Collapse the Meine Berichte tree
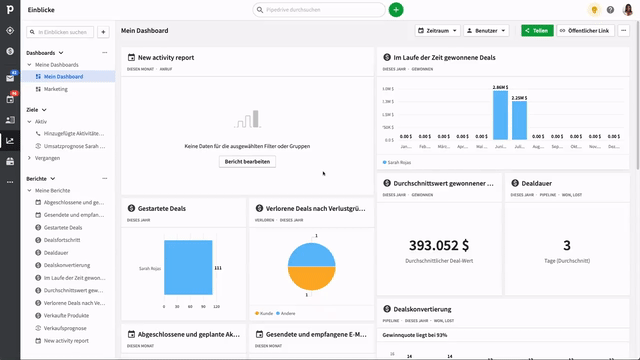 [29, 191]
